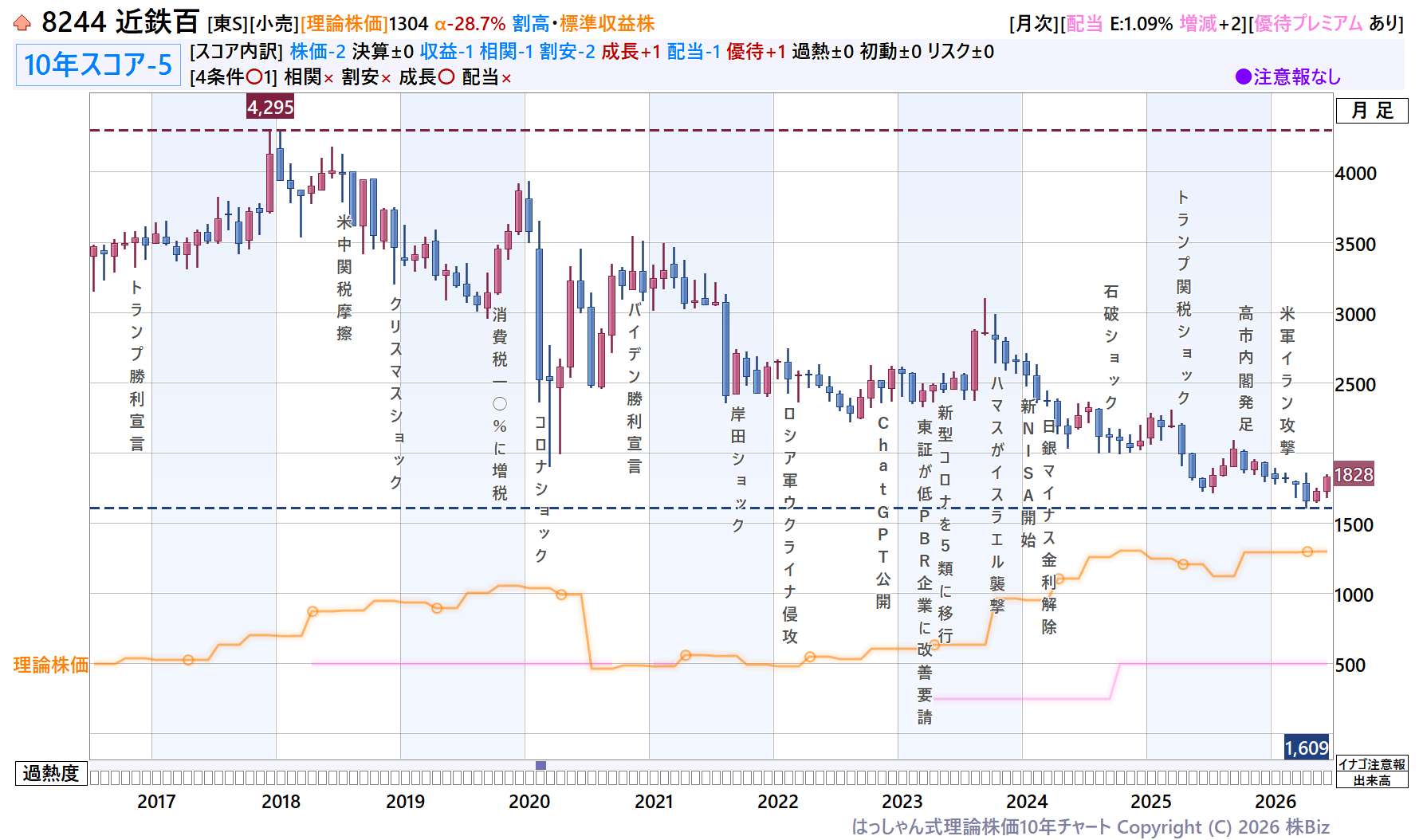Image resolution: width=1419 pixels, height=840 pixels.
Task: Click the 株価-2 score item
Action: (x=318, y=52)
